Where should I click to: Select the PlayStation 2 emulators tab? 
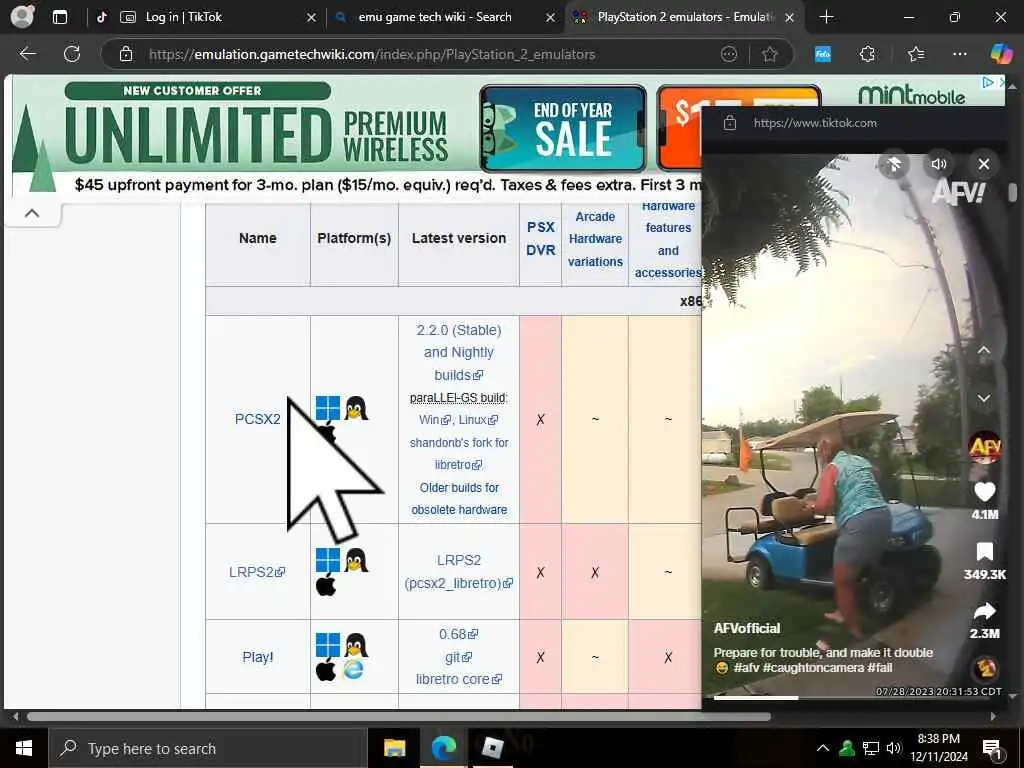pyautogui.click(x=684, y=17)
